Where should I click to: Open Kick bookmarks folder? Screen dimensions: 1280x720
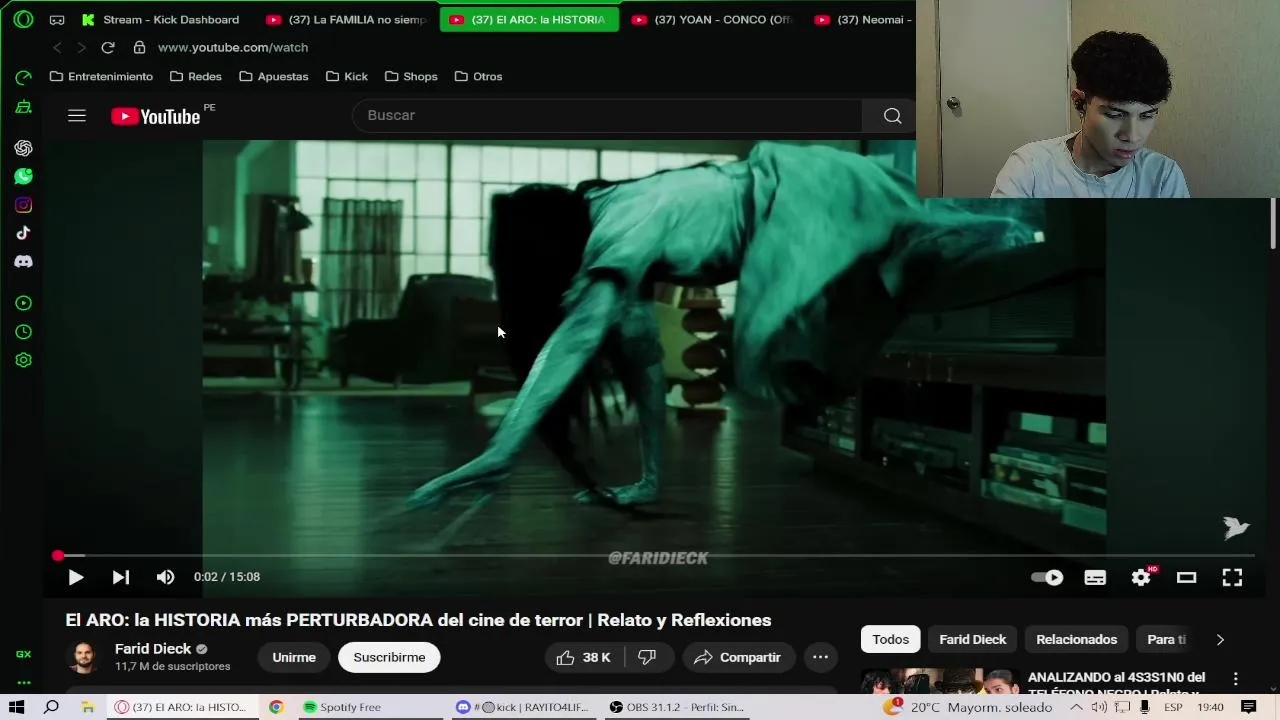coord(347,76)
